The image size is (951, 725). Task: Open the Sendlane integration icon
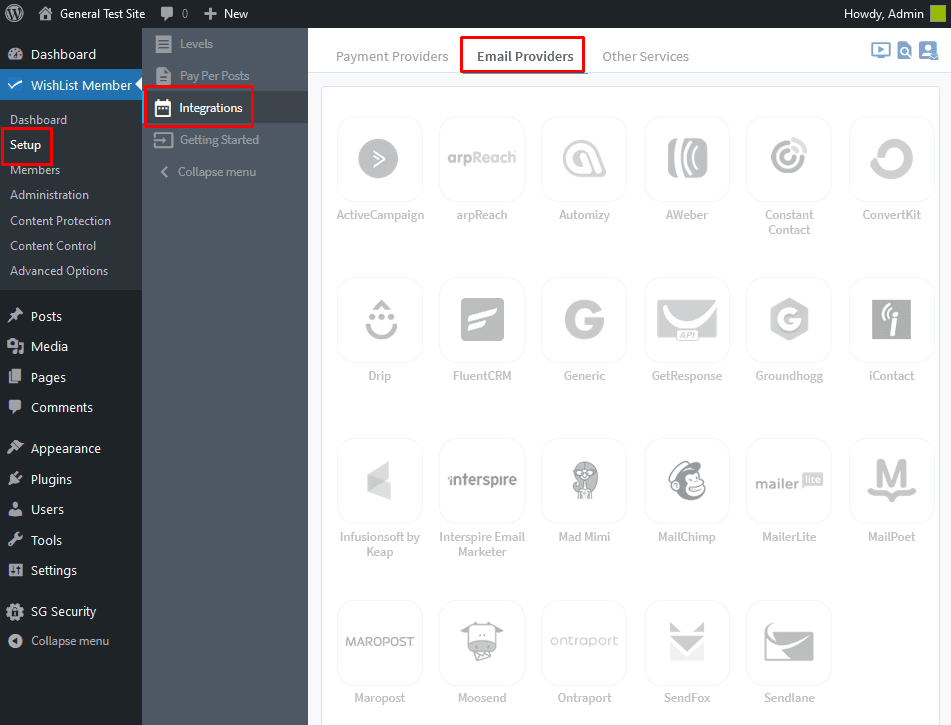(x=789, y=642)
